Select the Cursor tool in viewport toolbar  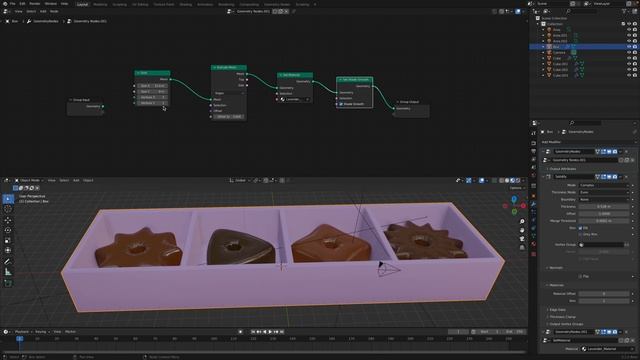click(8, 209)
